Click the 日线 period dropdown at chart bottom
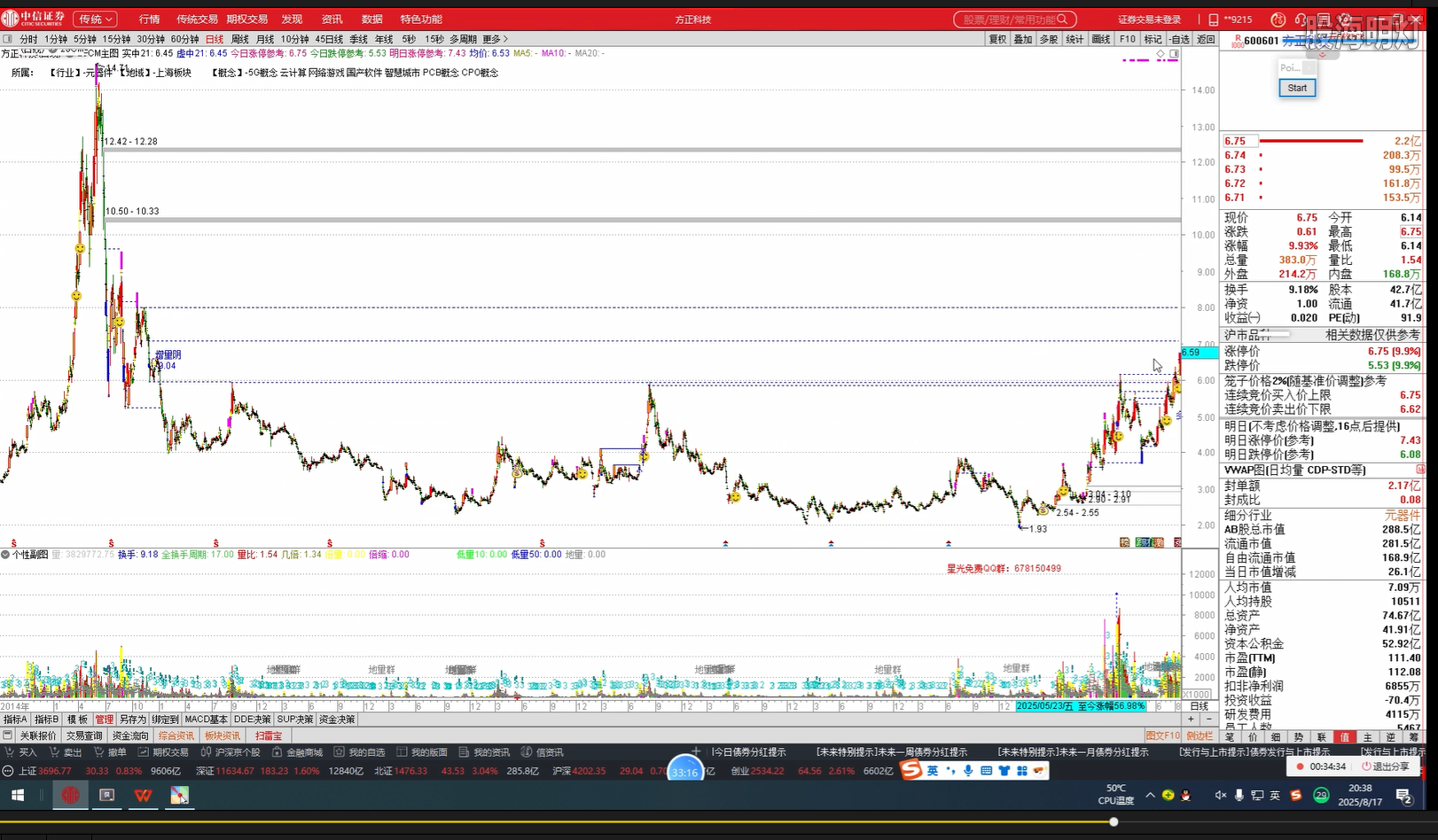 (1200, 706)
